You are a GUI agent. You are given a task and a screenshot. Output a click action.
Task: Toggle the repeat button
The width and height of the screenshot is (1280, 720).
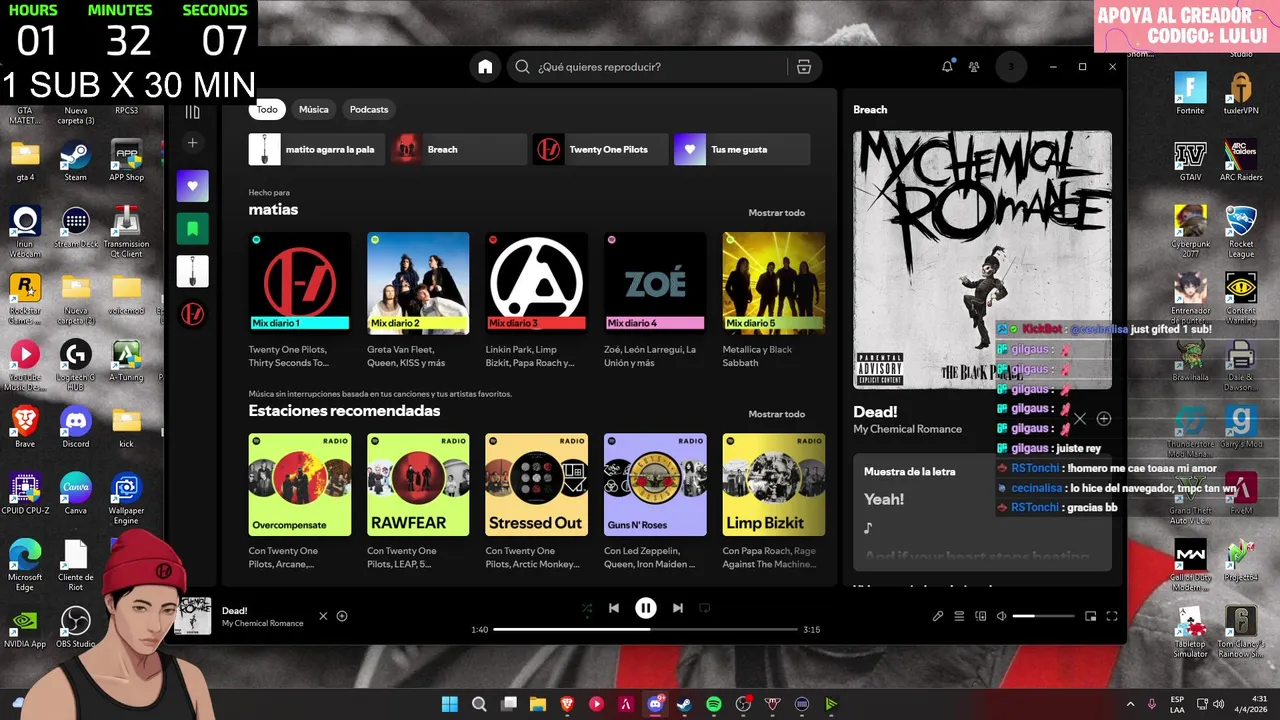pyautogui.click(x=705, y=608)
